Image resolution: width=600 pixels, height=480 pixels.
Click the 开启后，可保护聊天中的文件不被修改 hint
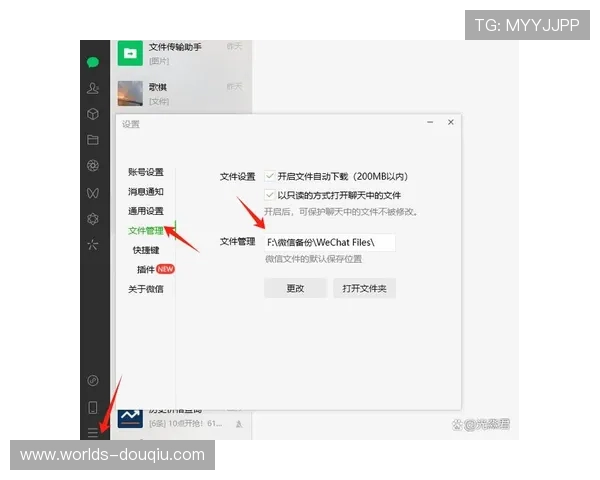341,212
